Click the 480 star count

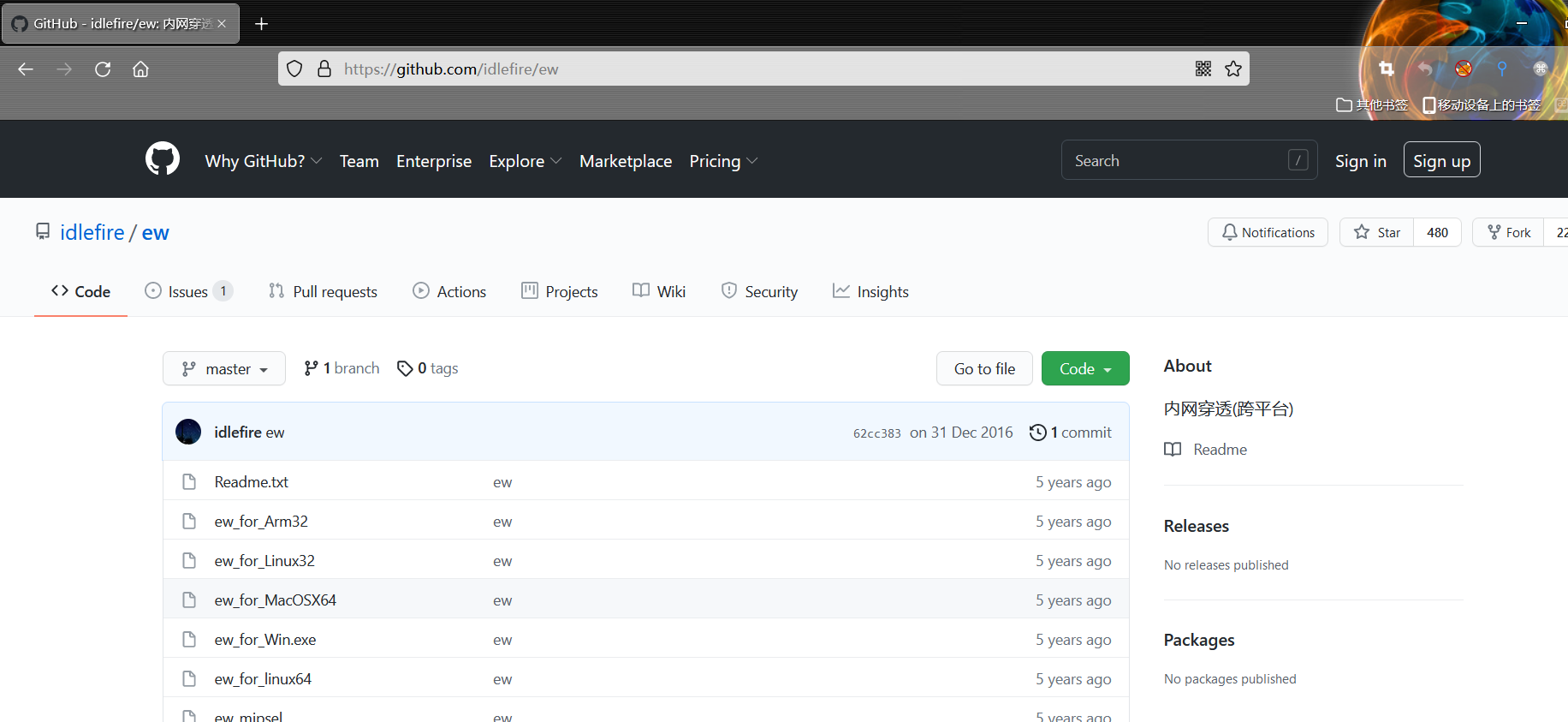click(1438, 232)
